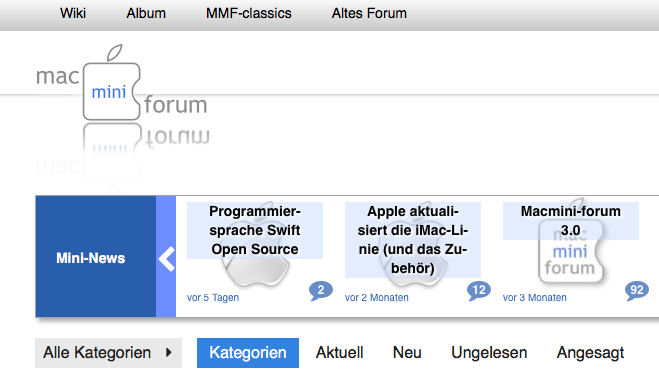Open the 92-comments bubble for Macmini-forum 3.0
Image resolution: width=659 pixels, height=391 pixels.
tap(637, 291)
